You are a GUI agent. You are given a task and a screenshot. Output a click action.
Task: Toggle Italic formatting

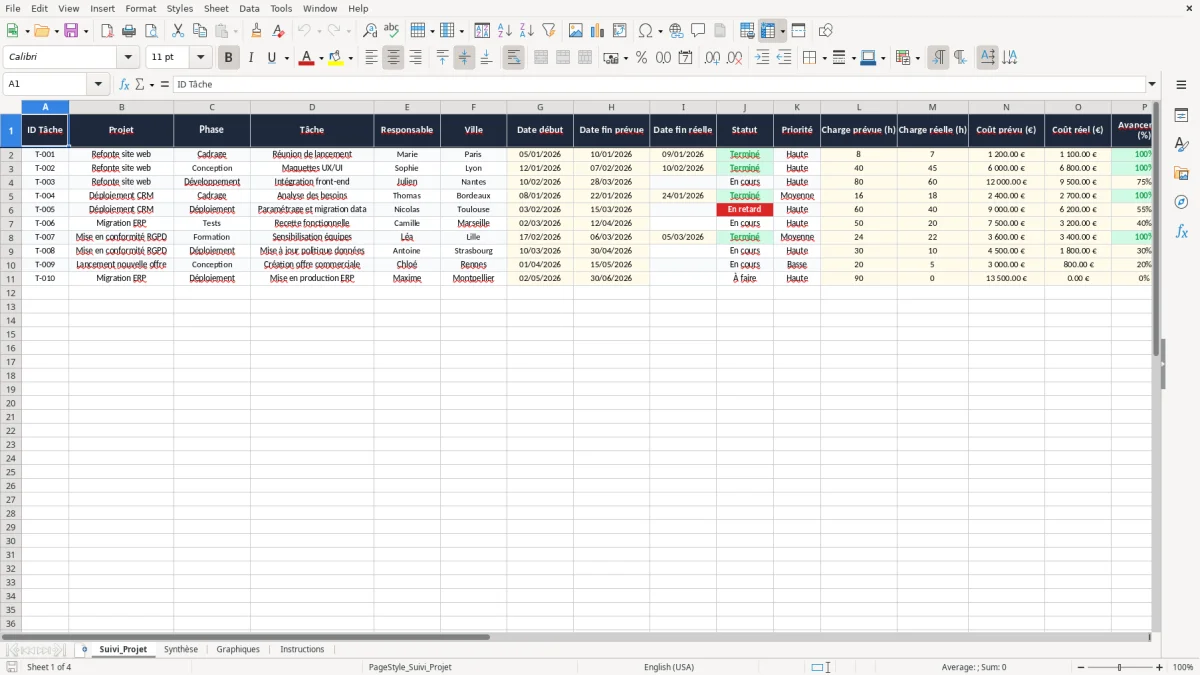coord(250,58)
